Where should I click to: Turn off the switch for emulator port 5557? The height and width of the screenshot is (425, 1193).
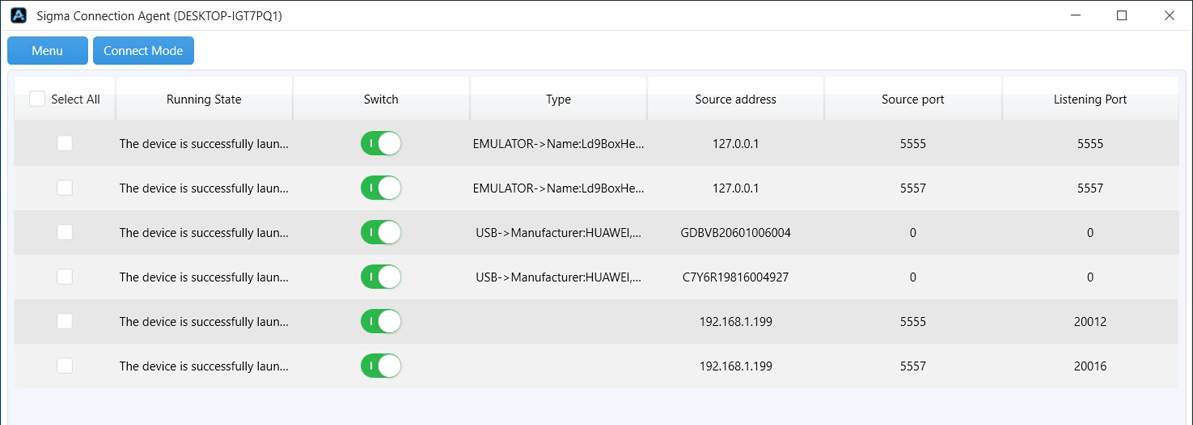click(380, 188)
